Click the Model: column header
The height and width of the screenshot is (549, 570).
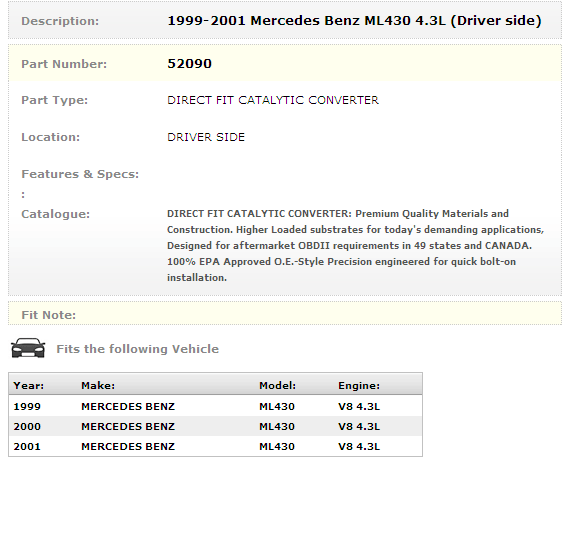pyautogui.click(x=277, y=385)
